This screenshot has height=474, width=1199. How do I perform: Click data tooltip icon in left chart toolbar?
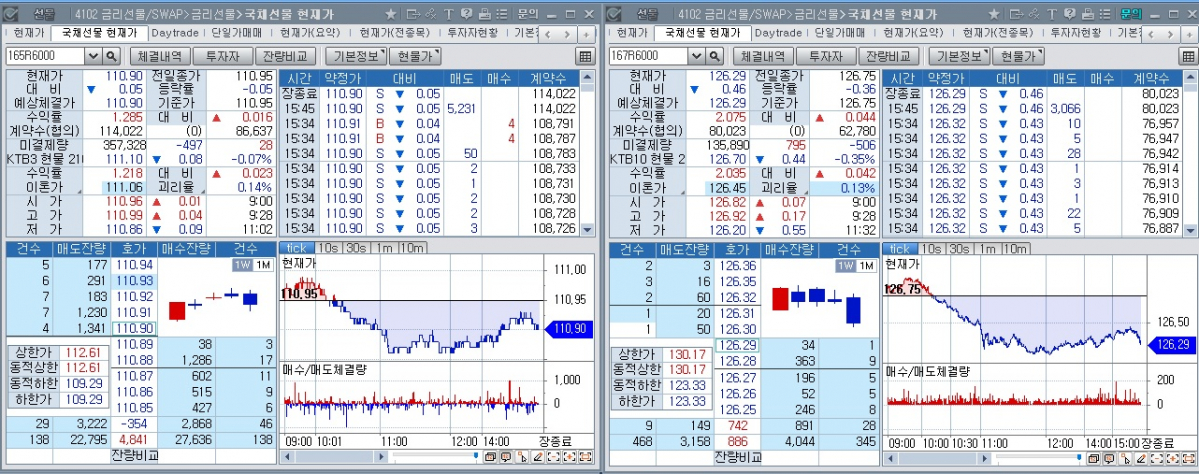[506, 457]
